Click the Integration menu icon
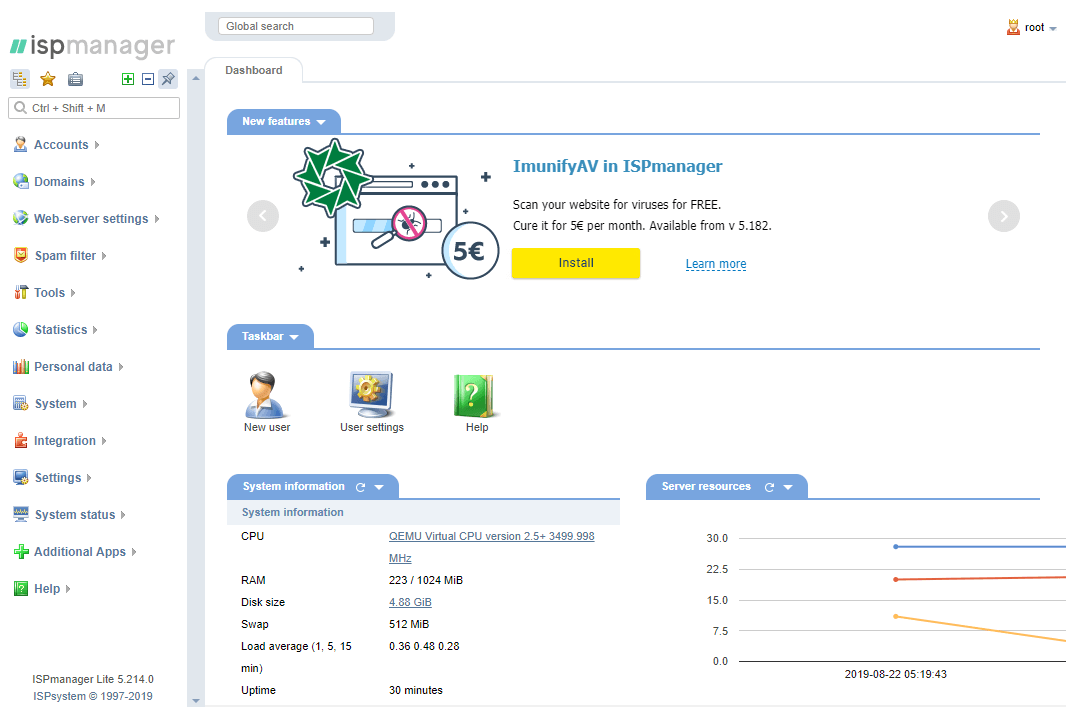This screenshot has width=1066, height=707. pos(20,440)
